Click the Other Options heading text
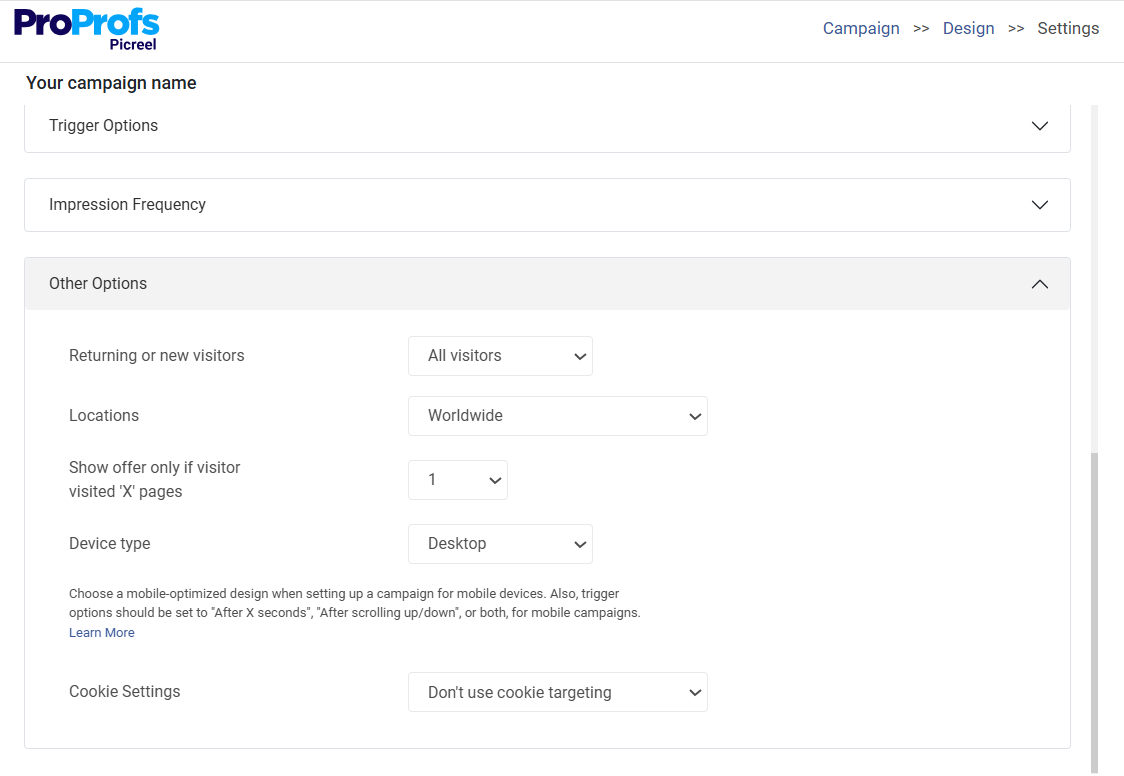1124x776 pixels. tap(97, 284)
